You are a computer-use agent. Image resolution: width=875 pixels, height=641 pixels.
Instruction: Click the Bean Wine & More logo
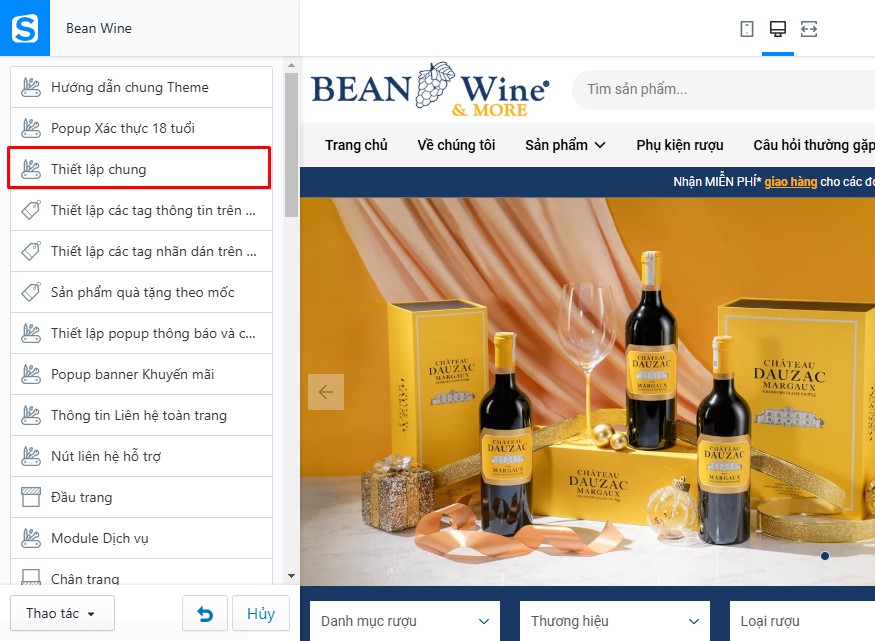coord(430,89)
